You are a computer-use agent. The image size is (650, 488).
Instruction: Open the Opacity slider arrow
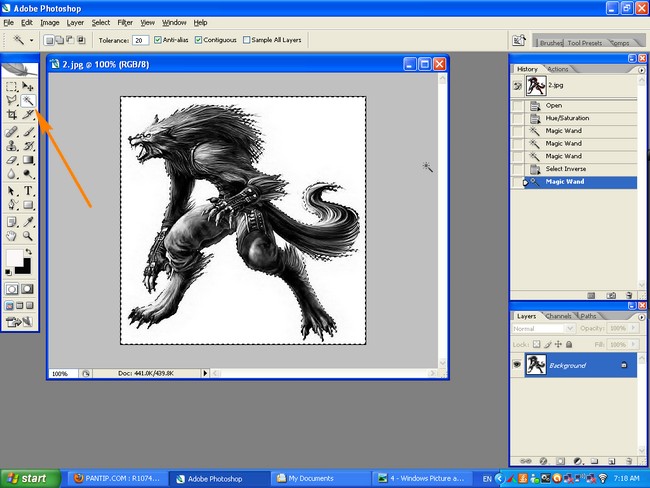point(633,328)
